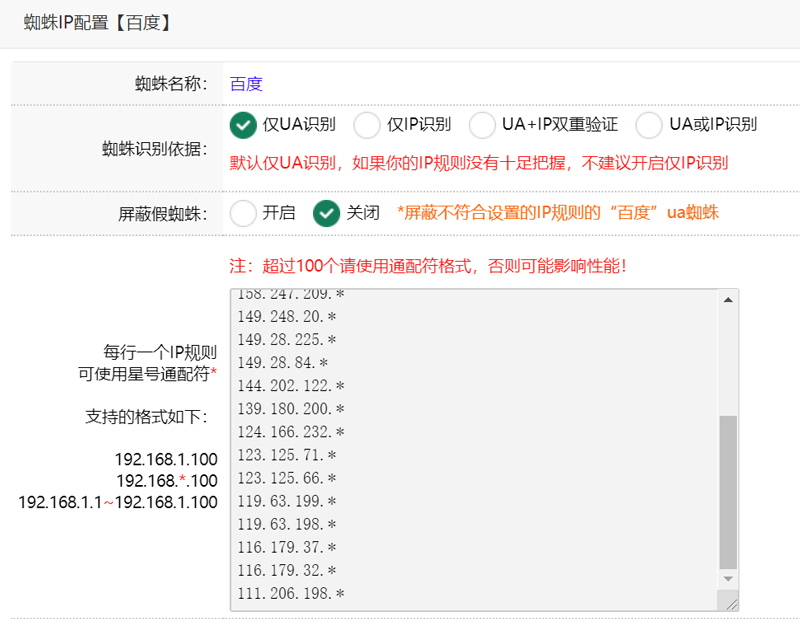Click the IP line 116.179.32.*
Image resolution: width=800 pixels, height=619 pixels.
tap(287, 570)
